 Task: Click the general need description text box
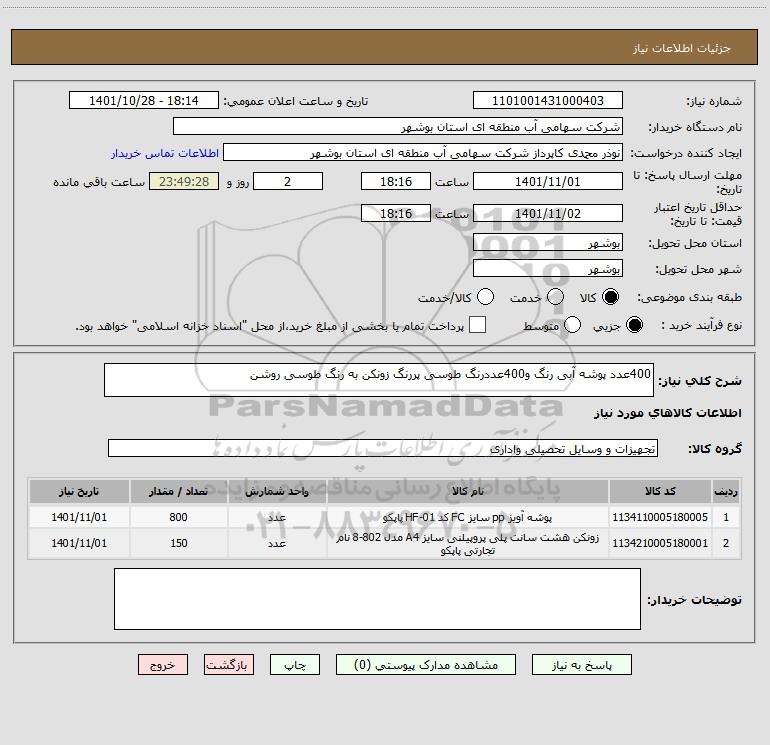tap(379, 380)
